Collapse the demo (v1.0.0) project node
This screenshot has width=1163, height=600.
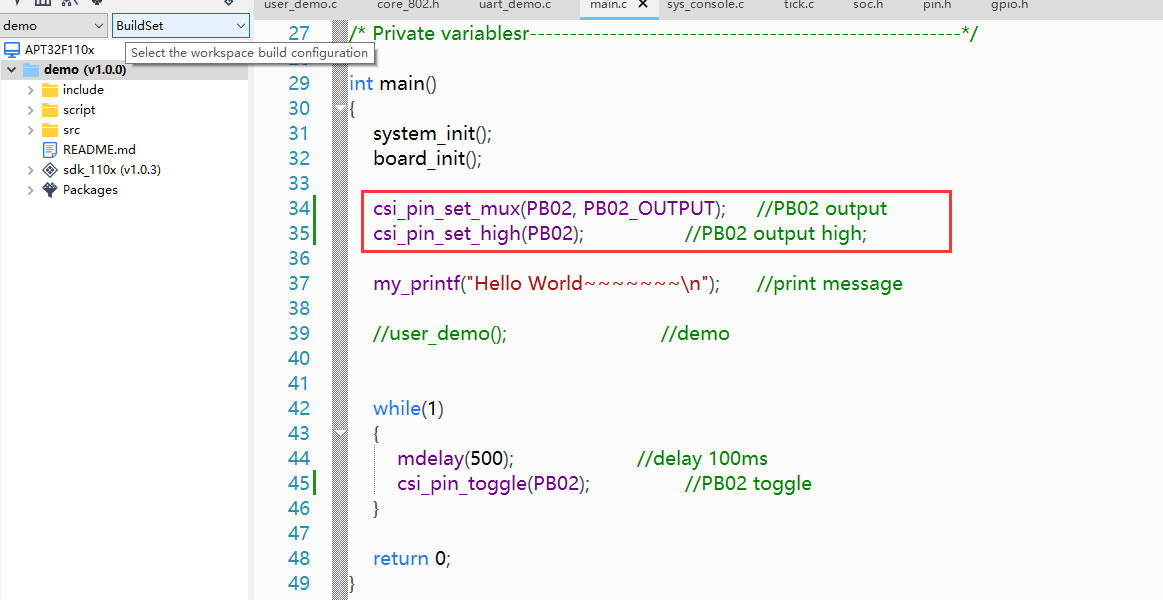pos(11,70)
